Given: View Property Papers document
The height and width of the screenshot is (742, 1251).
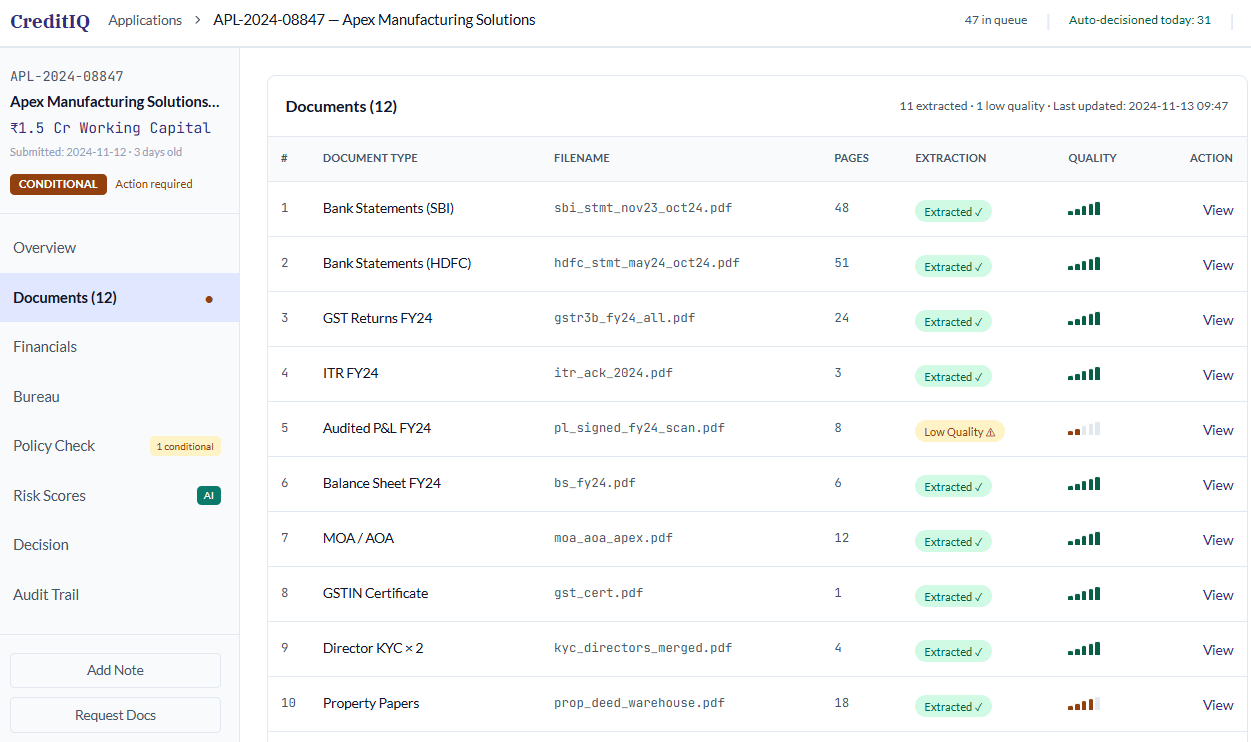Looking at the screenshot, I should pyautogui.click(x=1218, y=705).
